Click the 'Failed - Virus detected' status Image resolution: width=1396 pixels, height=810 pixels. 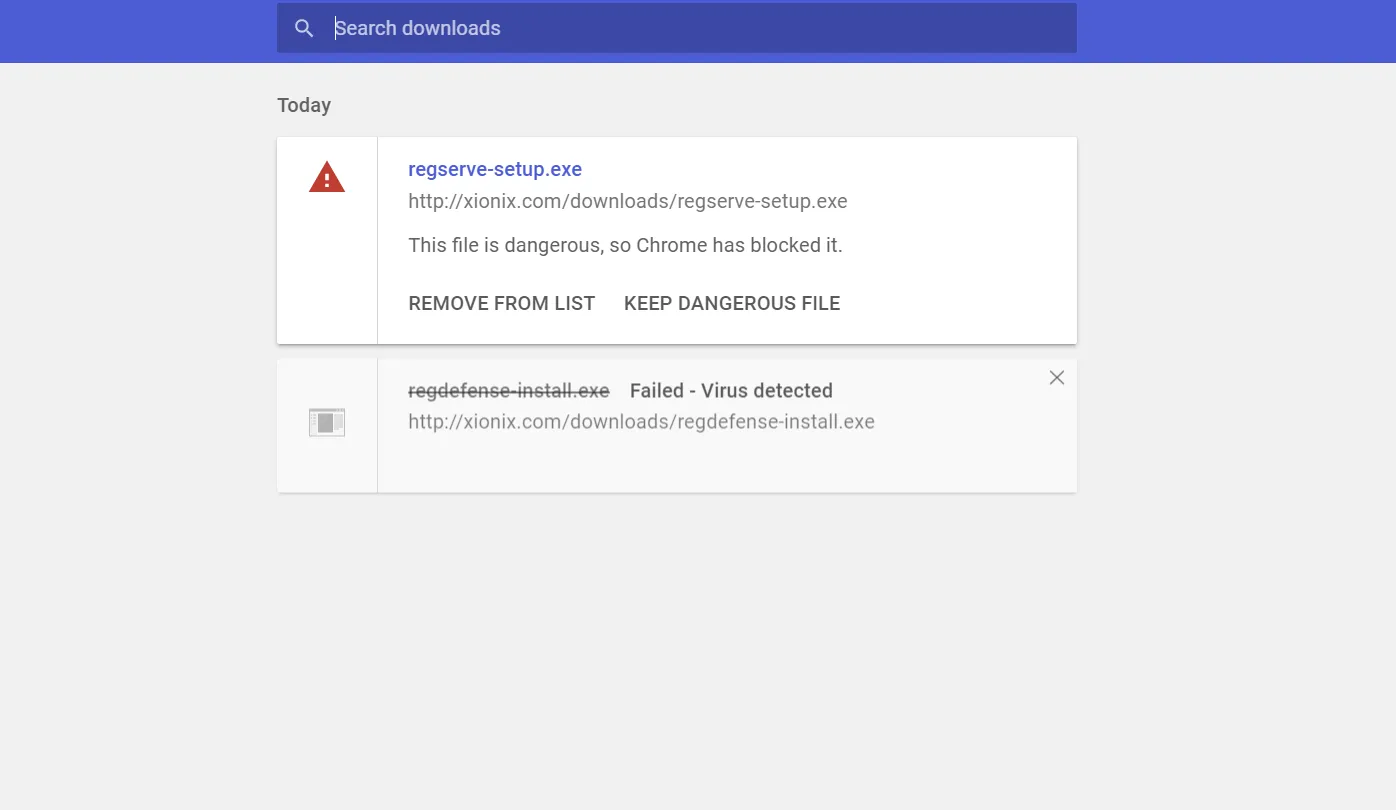(x=731, y=390)
